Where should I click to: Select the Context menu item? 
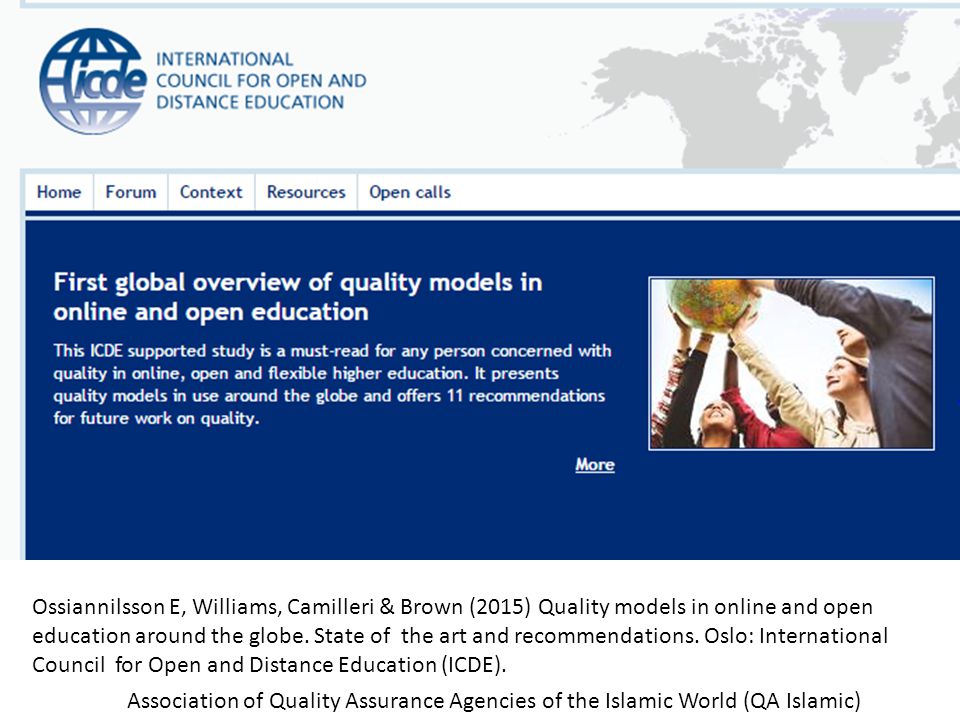tap(211, 192)
